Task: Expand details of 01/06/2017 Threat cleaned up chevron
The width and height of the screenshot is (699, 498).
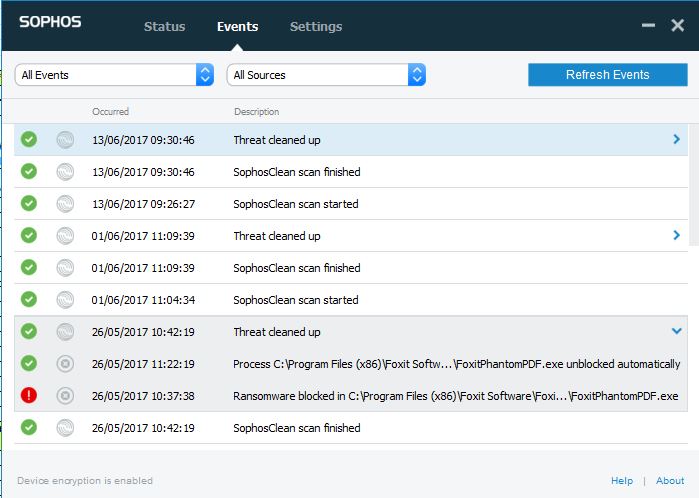Action: tap(676, 235)
